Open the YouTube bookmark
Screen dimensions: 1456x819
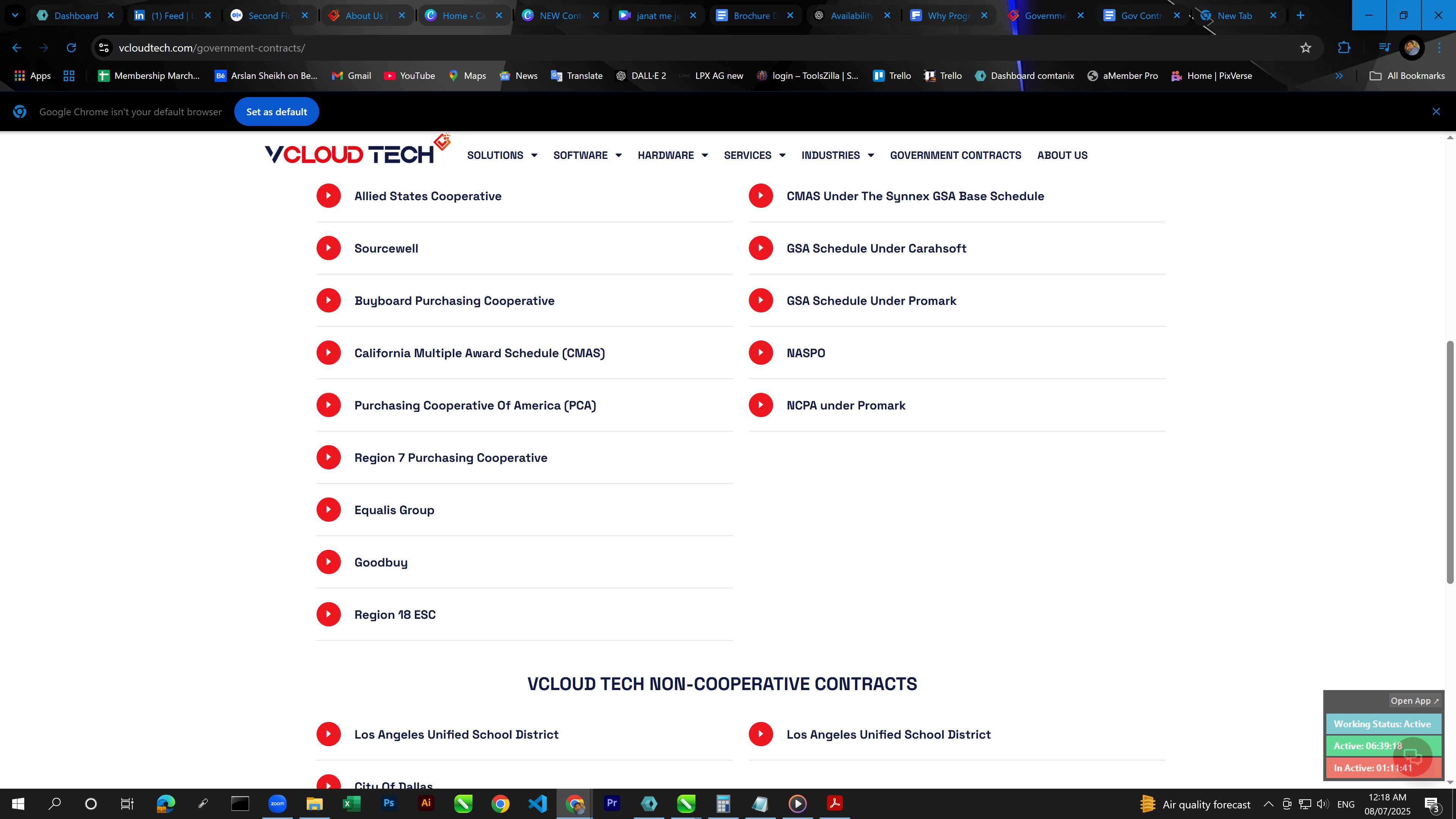[410, 76]
